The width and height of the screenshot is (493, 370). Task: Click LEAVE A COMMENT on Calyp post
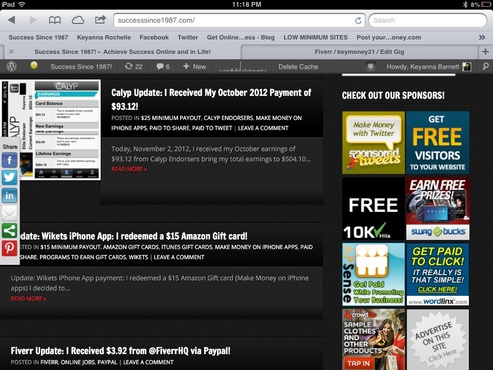tap(263, 128)
